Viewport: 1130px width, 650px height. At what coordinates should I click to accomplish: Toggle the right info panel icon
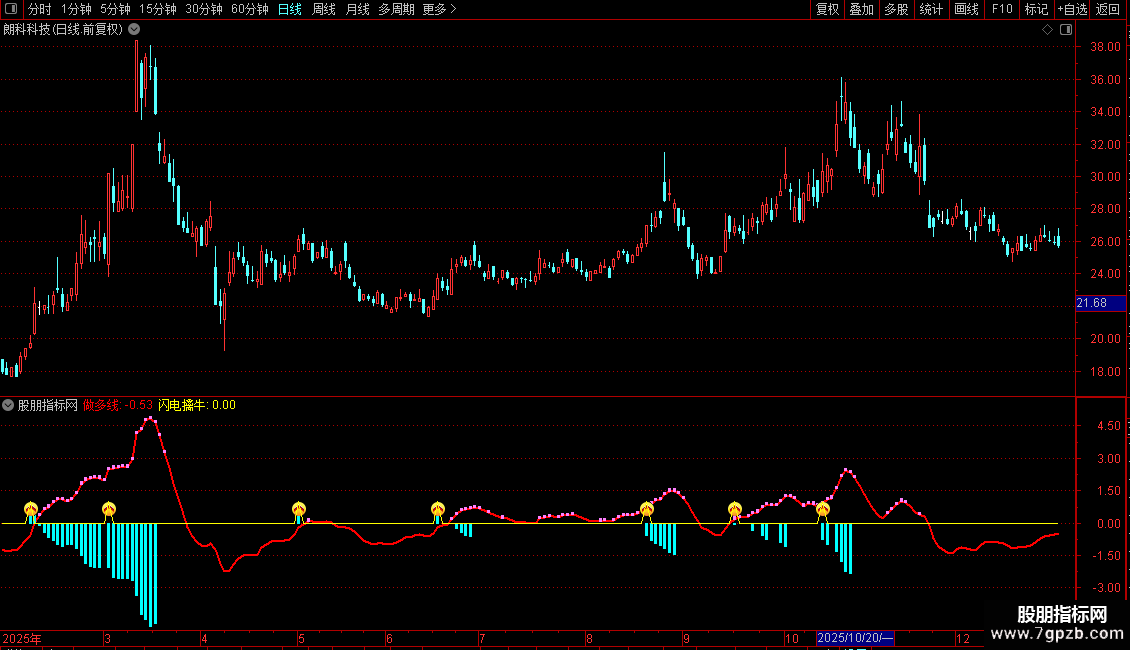1066,30
